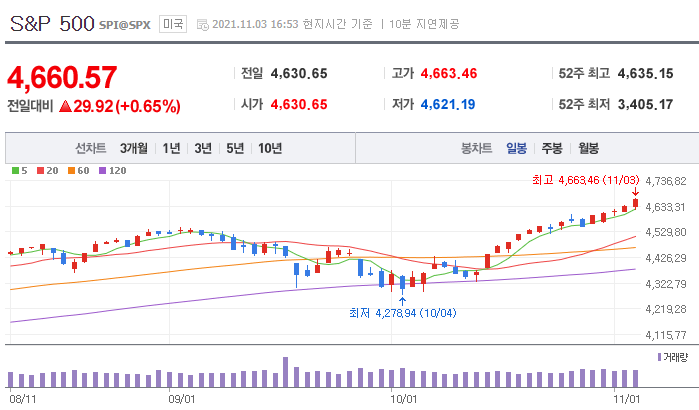
Task: Click the 최고 4,663.46 (11/03) chart annotation
Action: point(586,180)
